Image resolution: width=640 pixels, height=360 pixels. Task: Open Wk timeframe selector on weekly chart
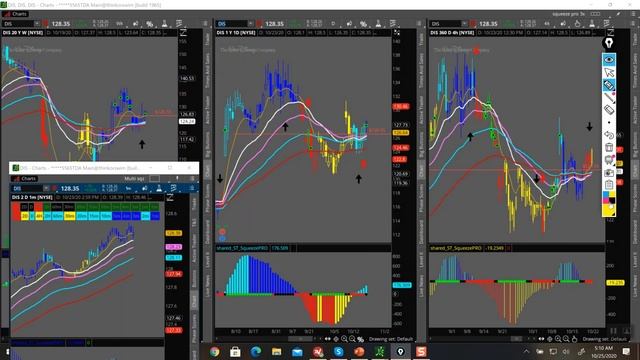pyautogui.click(x=120, y=24)
